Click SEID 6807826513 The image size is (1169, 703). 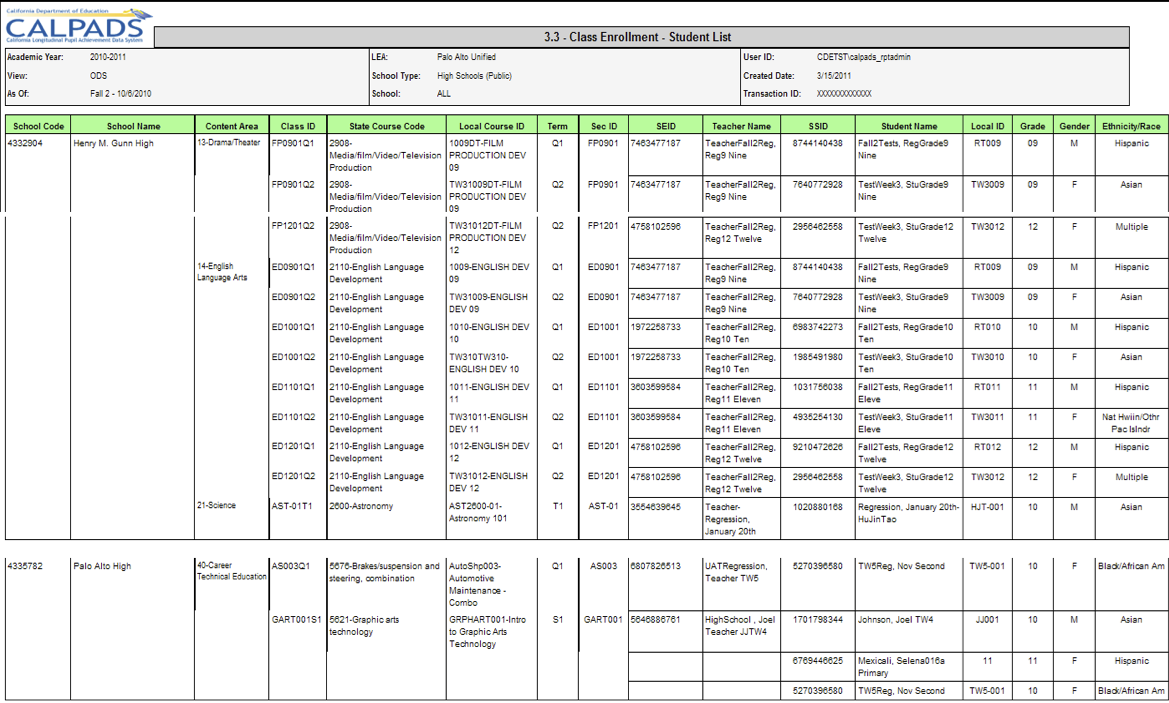655,566
